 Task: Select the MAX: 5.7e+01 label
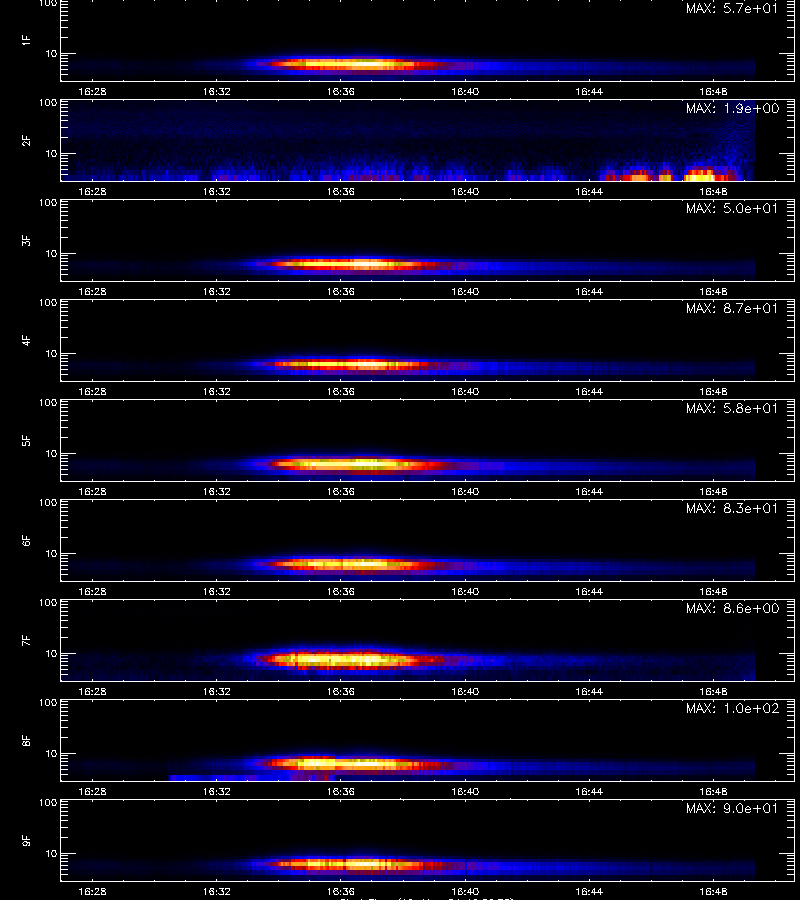point(732,8)
